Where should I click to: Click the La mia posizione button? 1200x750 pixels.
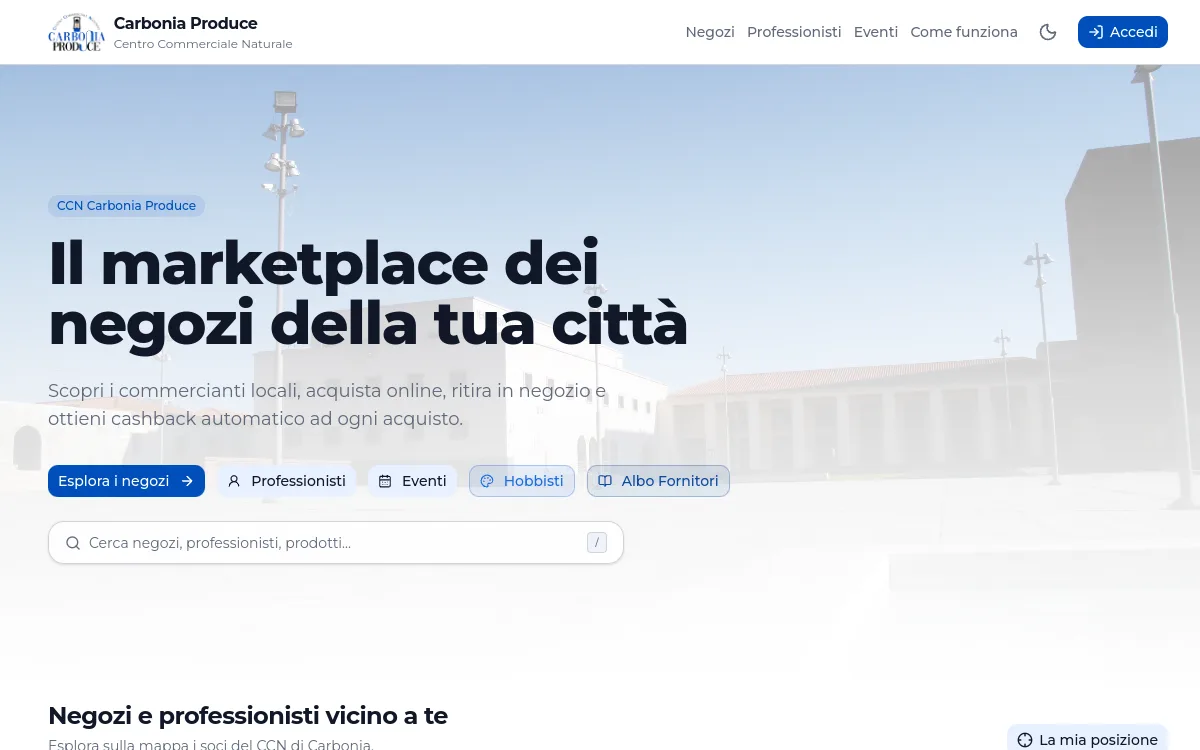[x=1087, y=740]
